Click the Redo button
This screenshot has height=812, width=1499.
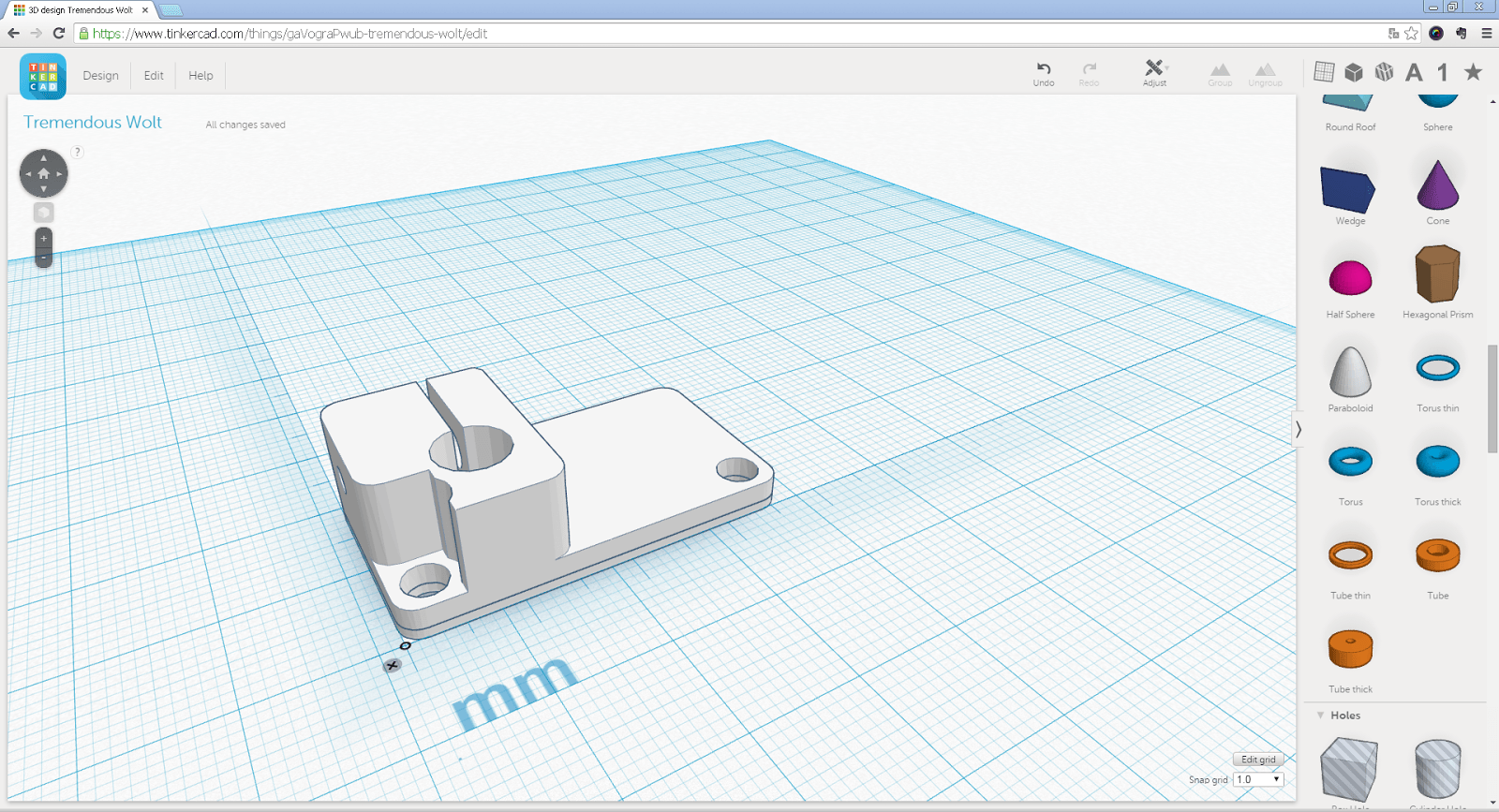(x=1089, y=74)
